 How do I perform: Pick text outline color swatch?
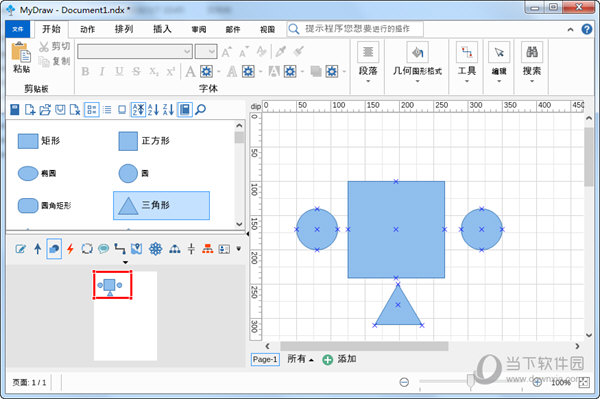[248, 72]
